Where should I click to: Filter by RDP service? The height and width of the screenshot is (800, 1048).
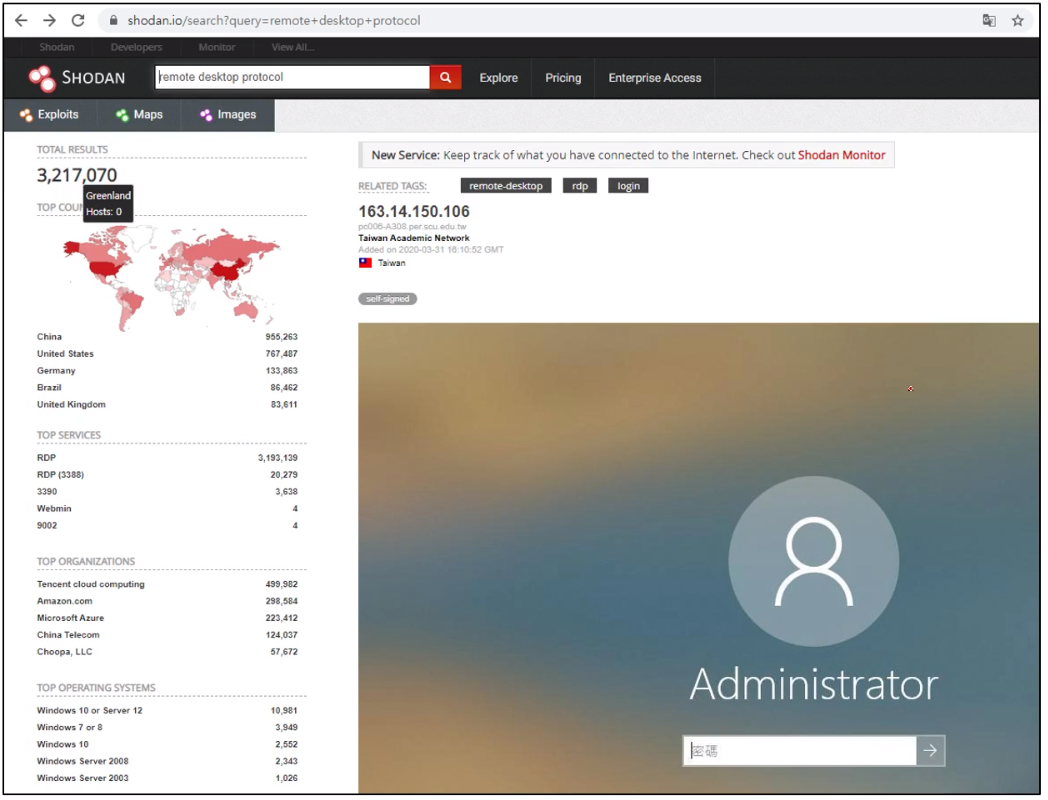tap(47, 458)
